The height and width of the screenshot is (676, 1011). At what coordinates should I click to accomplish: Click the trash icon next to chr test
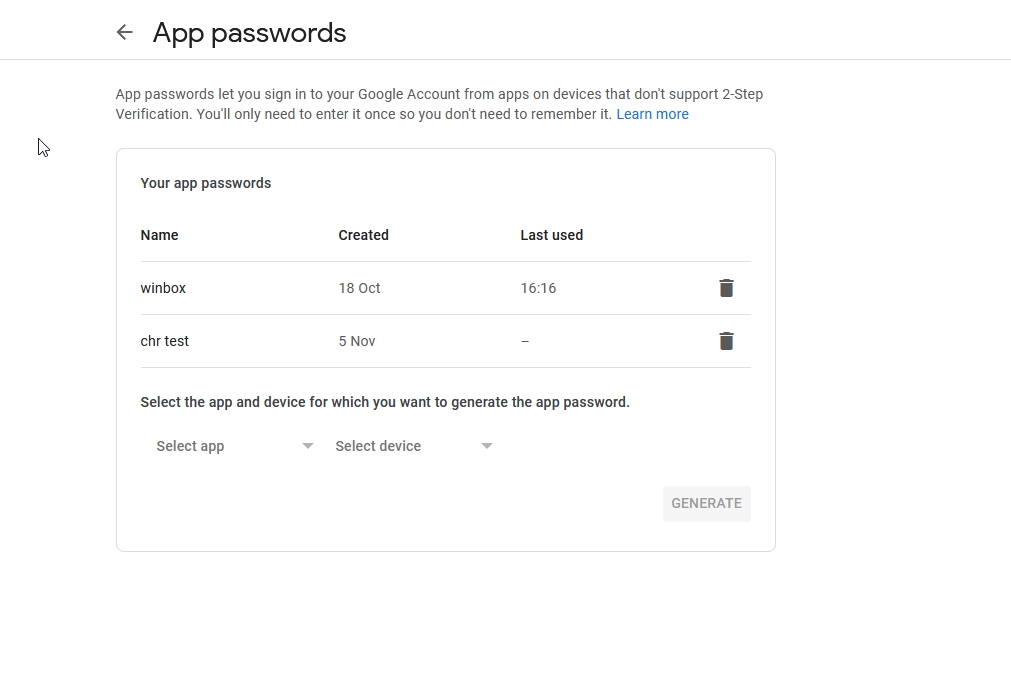click(726, 341)
